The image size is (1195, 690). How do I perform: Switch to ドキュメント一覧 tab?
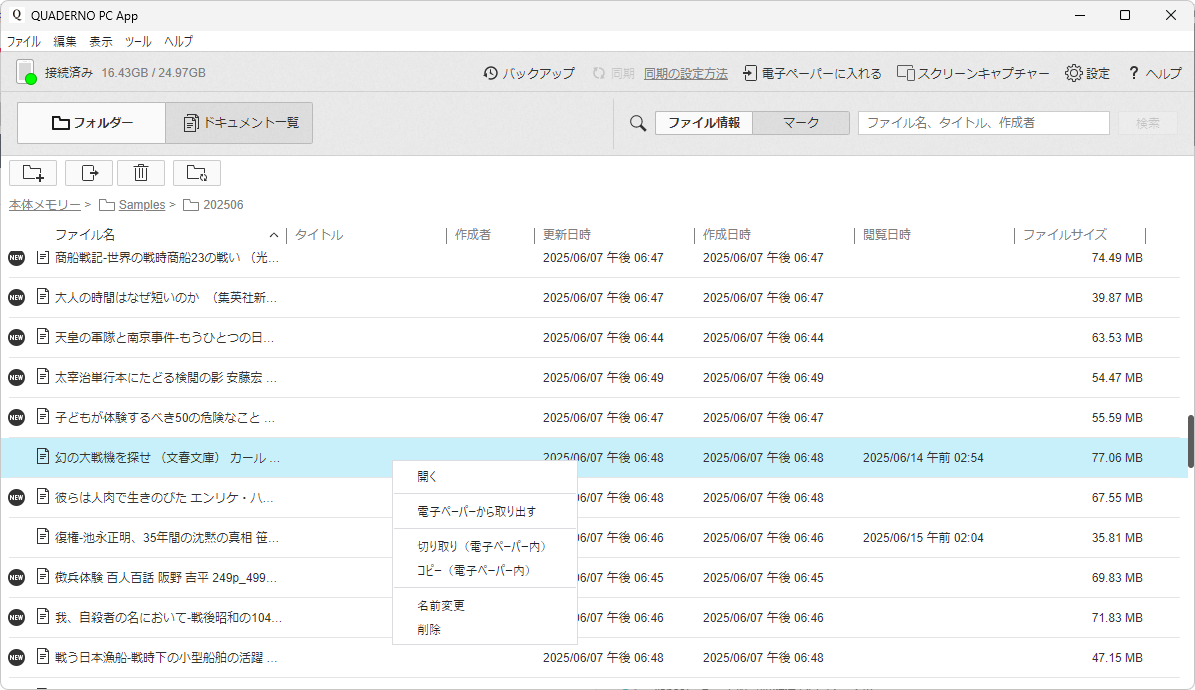click(239, 123)
